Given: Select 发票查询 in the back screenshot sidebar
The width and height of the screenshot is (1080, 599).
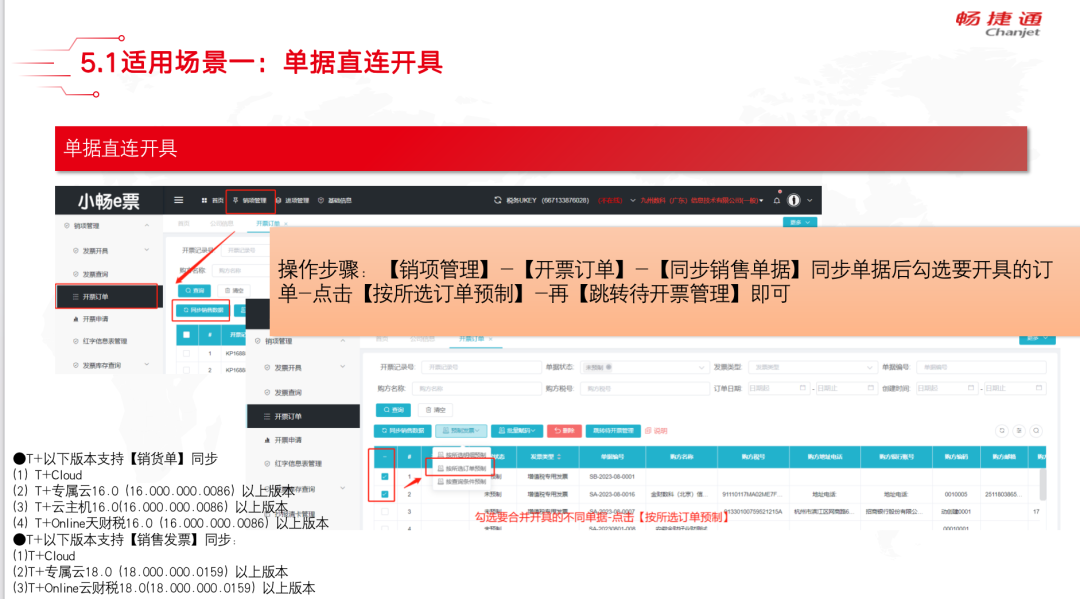Looking at the screenshot, I should coord(95,274).
